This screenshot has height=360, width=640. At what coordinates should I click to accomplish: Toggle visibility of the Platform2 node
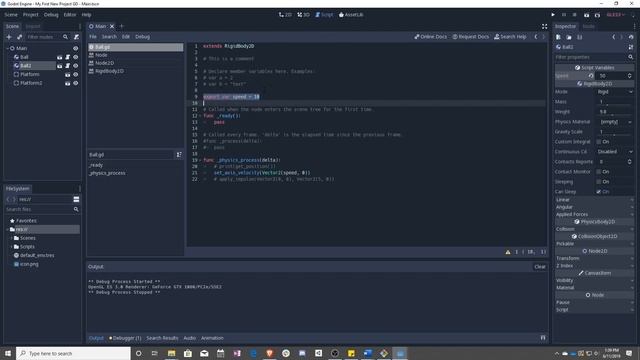coord(76,83)
